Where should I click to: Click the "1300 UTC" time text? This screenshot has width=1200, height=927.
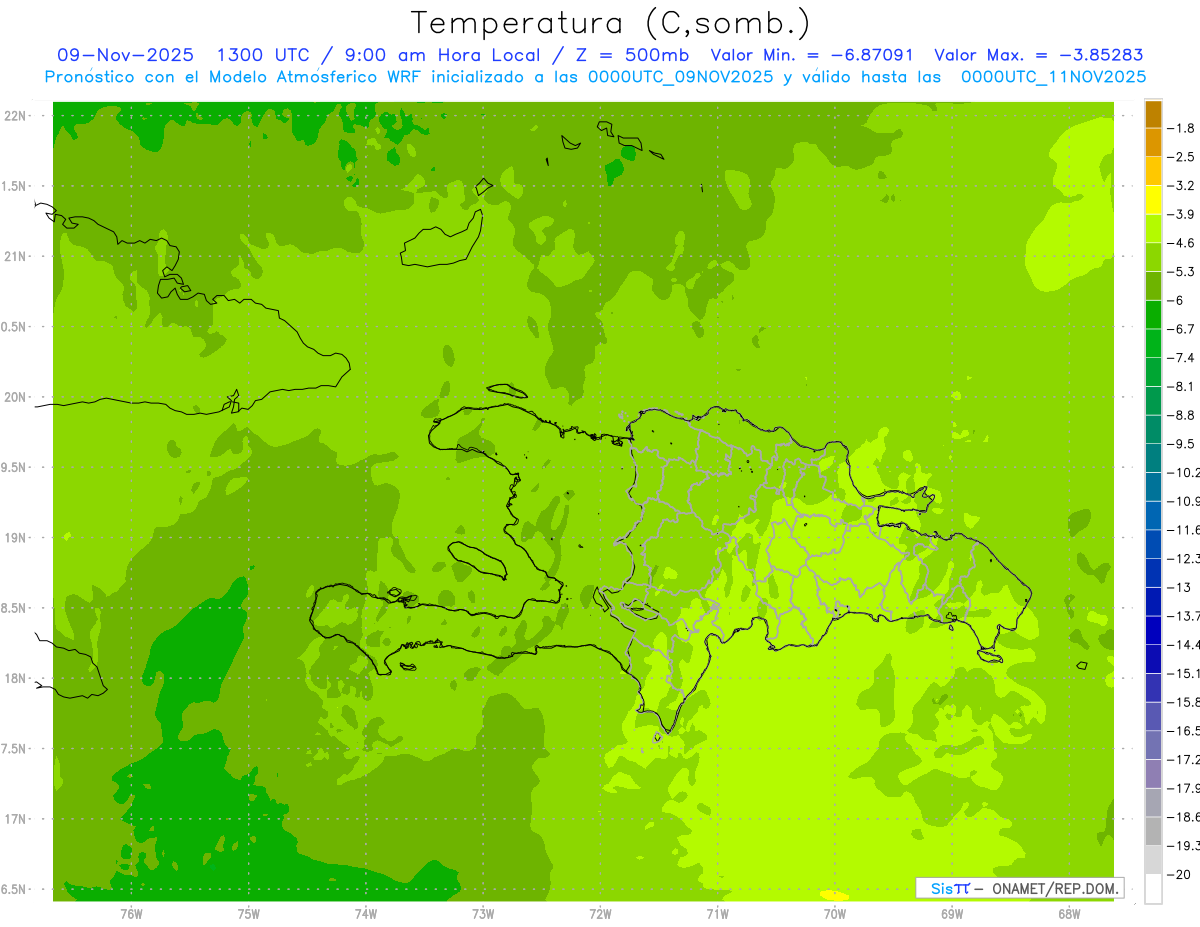pos(264,55)
